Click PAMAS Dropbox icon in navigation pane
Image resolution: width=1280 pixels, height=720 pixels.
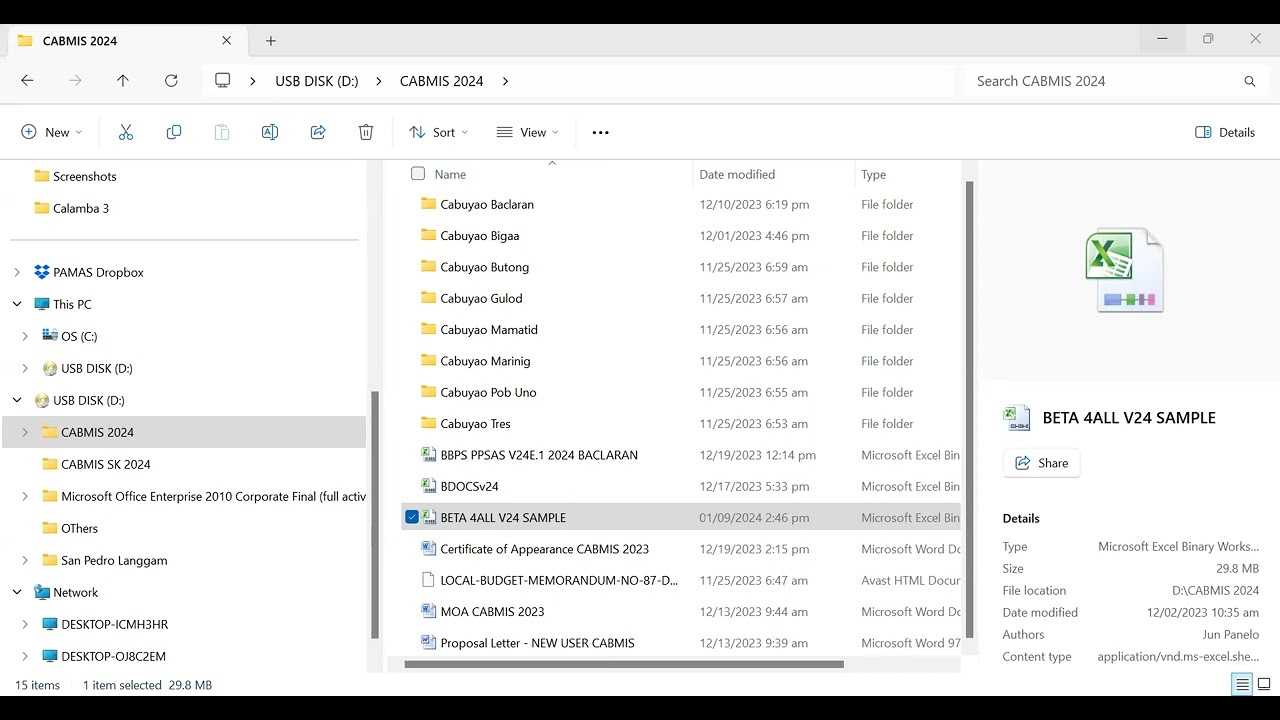pyautogui.click(x=42, y=272)
